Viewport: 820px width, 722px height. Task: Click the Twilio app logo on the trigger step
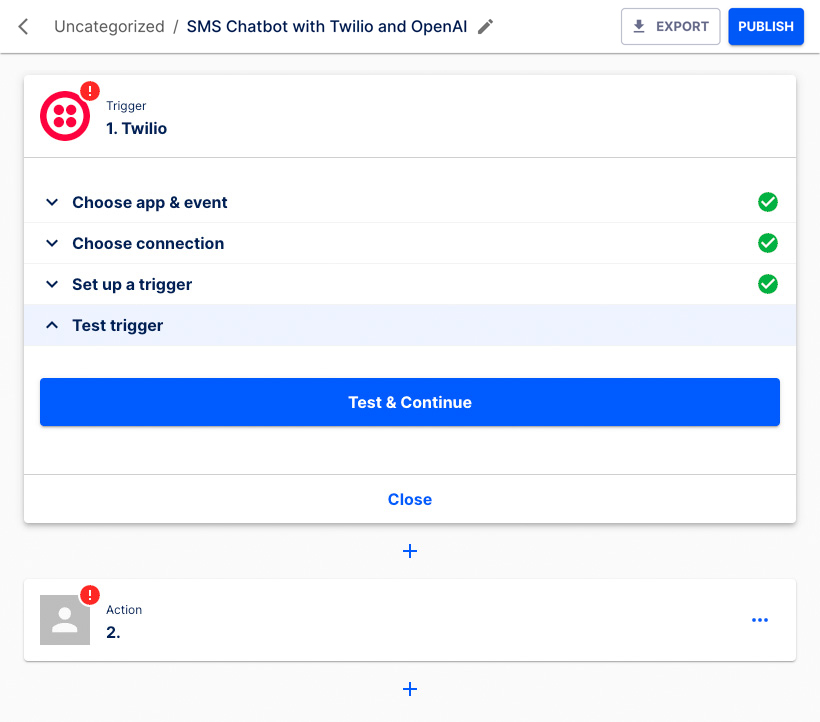coord(64,116)
